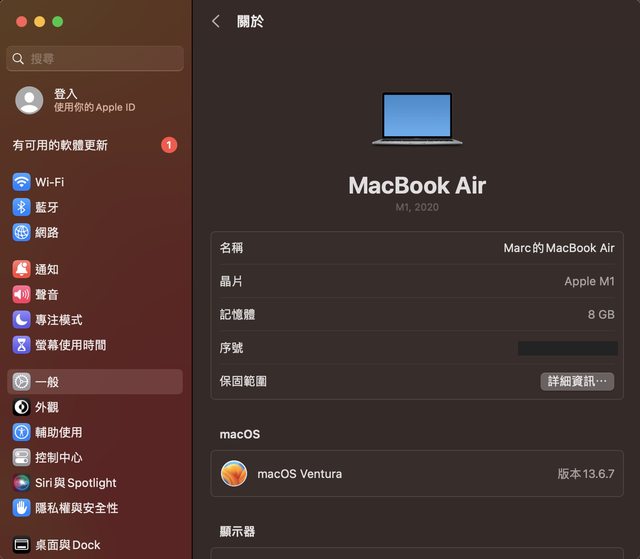Click the 記憶體 memory label
The height and width of the screenshot is (559, 640).
pos(237,315)
